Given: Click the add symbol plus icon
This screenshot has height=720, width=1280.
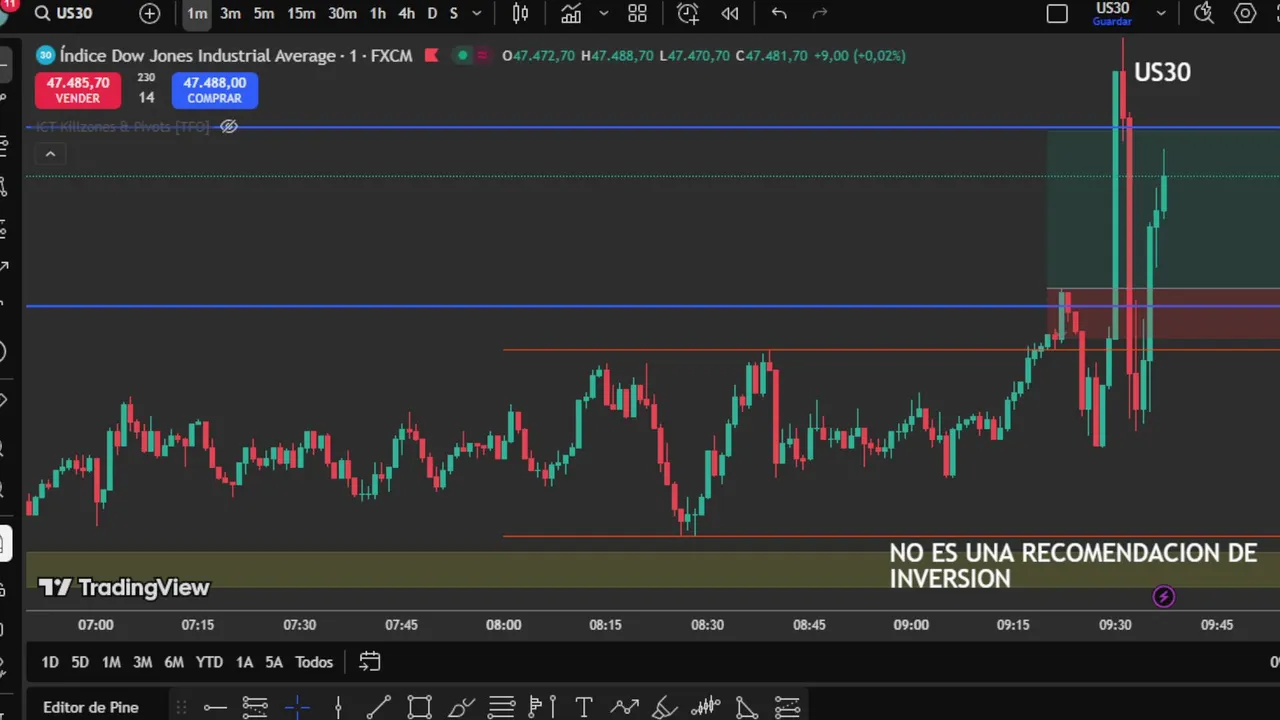Looking at the screenshot, I should pos(149,13).
